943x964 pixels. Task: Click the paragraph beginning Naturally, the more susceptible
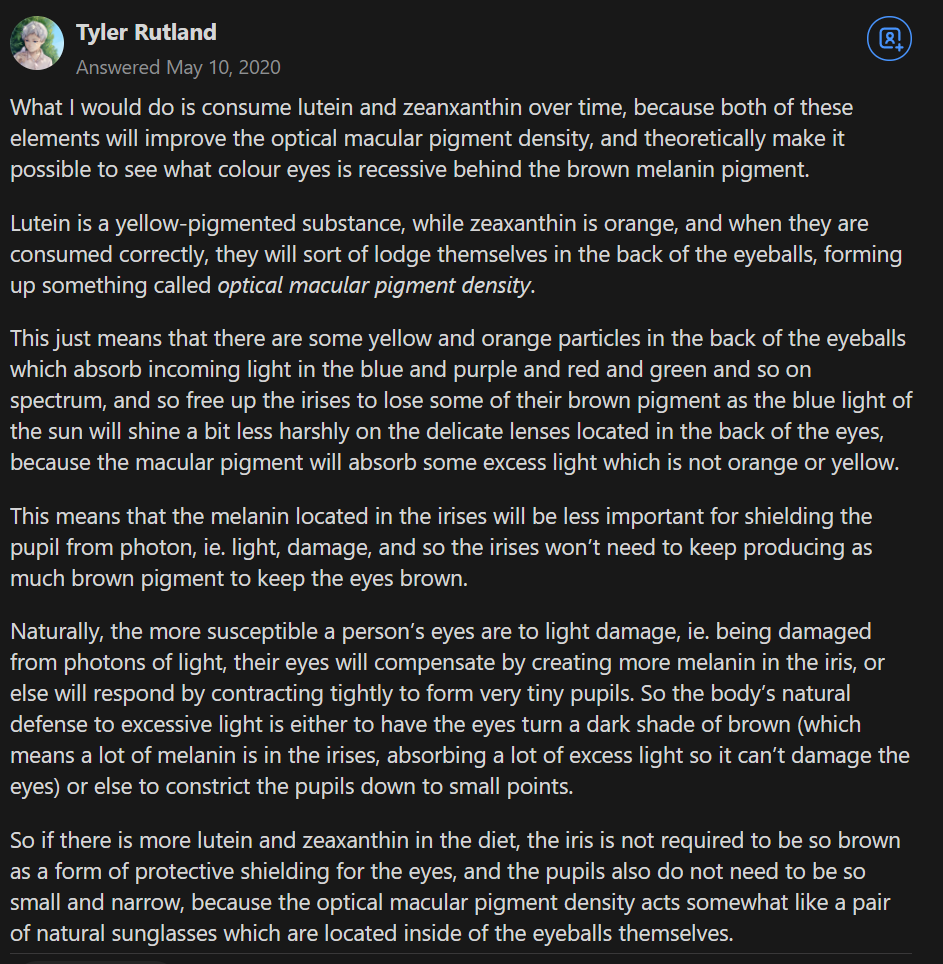pyautogui.click(x=460, y=709)
